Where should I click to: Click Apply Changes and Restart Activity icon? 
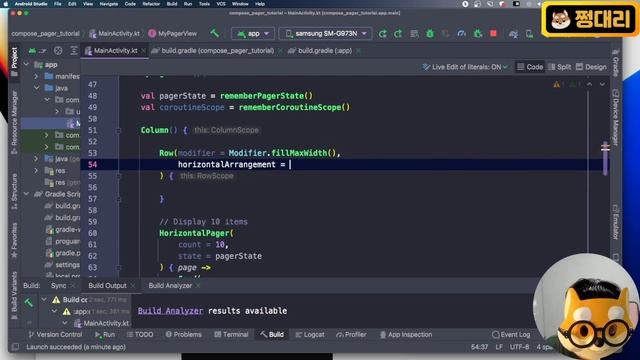tap(398, 33)
